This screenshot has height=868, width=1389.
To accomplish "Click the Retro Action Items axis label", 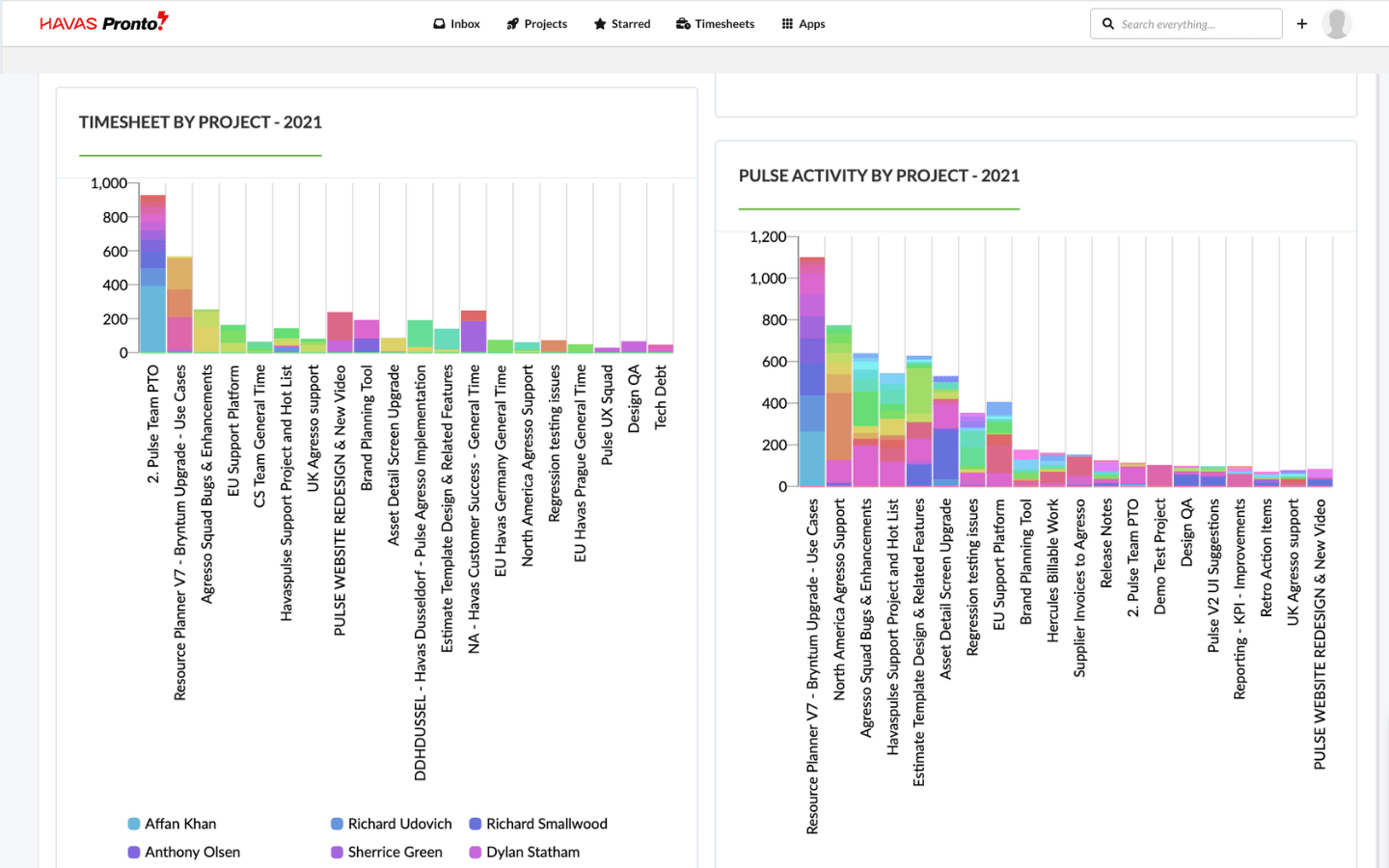I will 1266,558.
